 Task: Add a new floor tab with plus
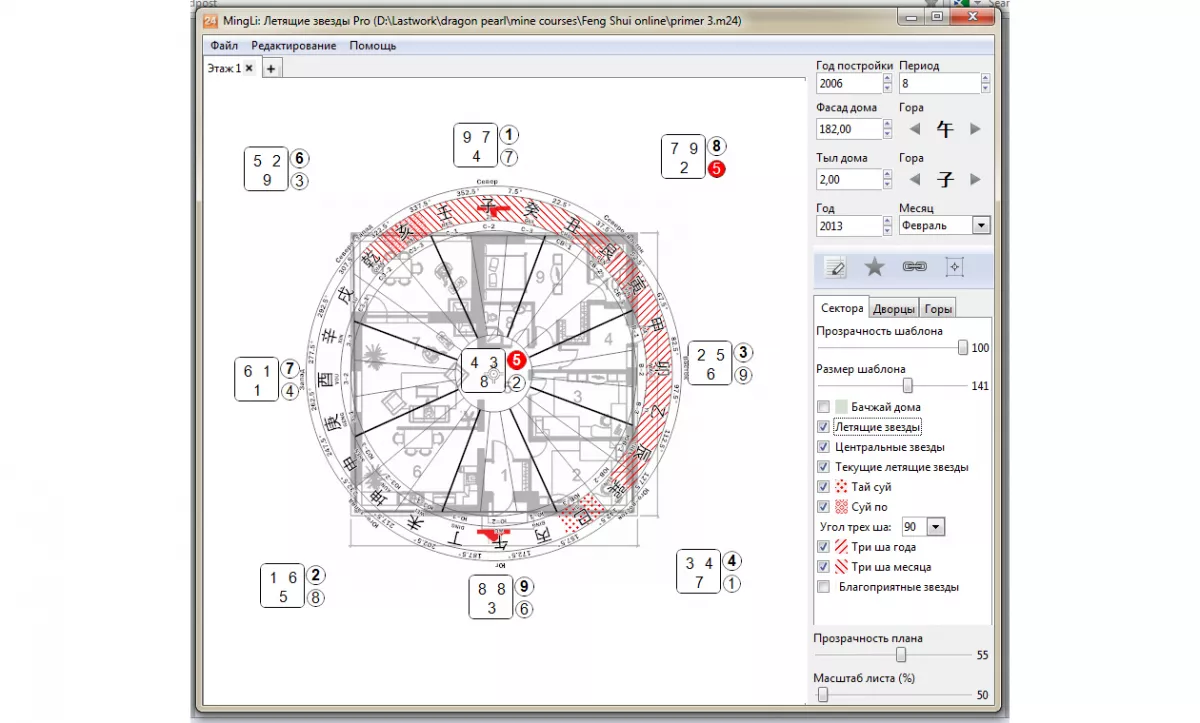pyautogui.click(x=271, y=69)
